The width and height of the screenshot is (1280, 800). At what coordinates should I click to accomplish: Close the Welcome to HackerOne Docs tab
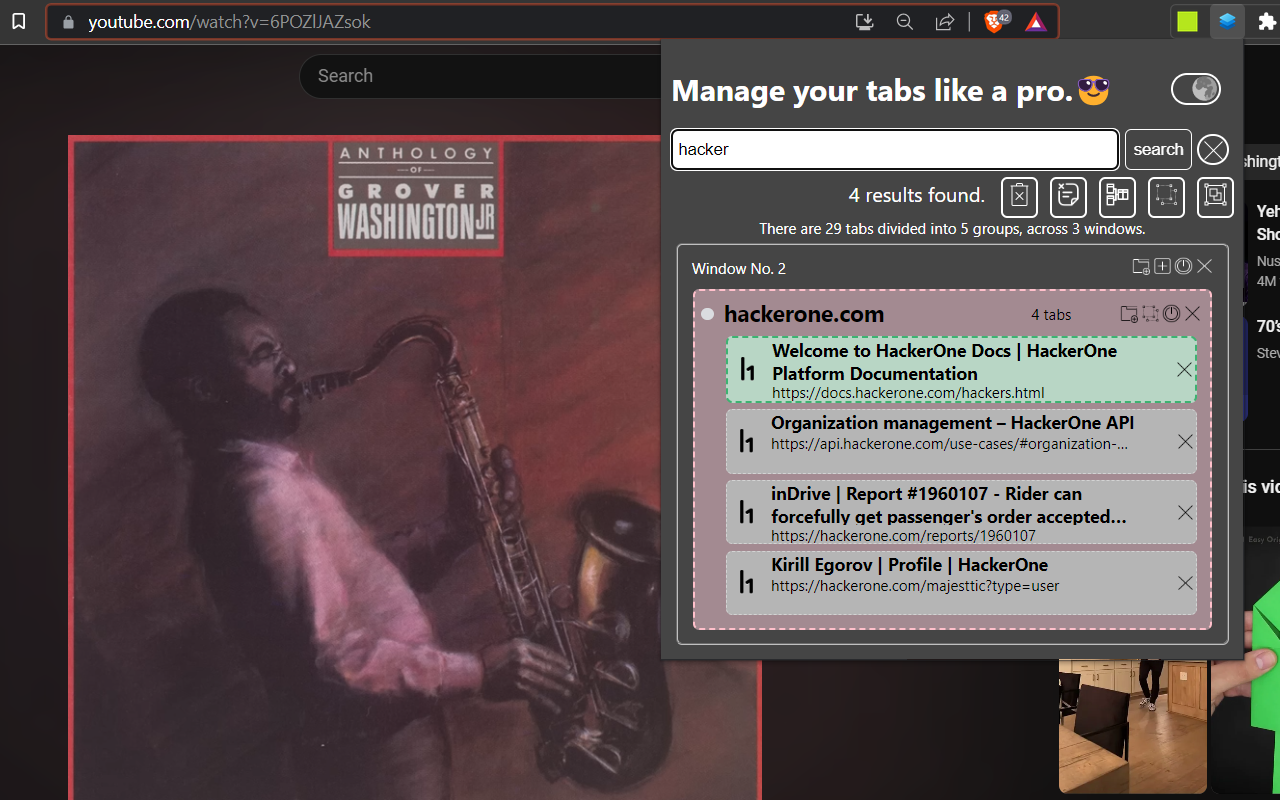tap(1185, 370)
